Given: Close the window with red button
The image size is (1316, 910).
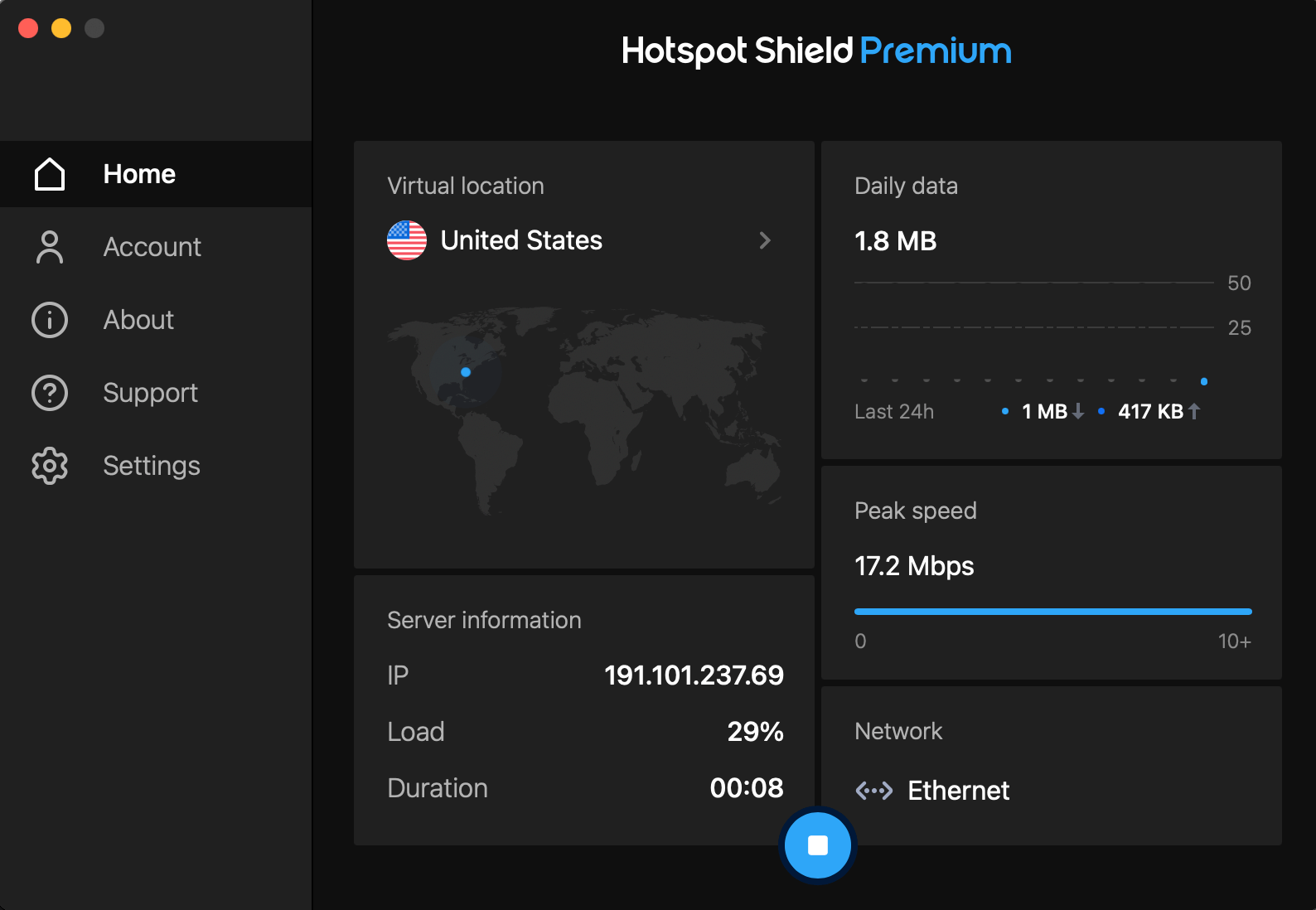Looking at the screenshot, I should click(x=28, y=28).
